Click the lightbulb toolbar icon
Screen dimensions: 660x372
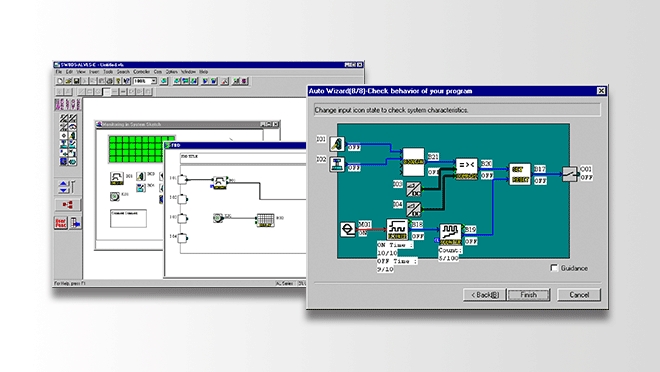118,81
